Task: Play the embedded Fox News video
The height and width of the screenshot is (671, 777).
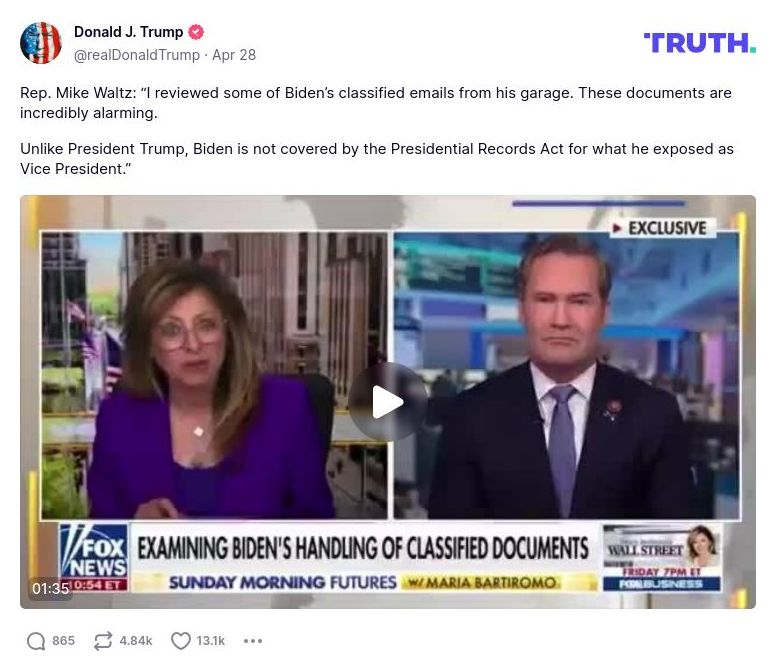Action: (x=388, y=402)
